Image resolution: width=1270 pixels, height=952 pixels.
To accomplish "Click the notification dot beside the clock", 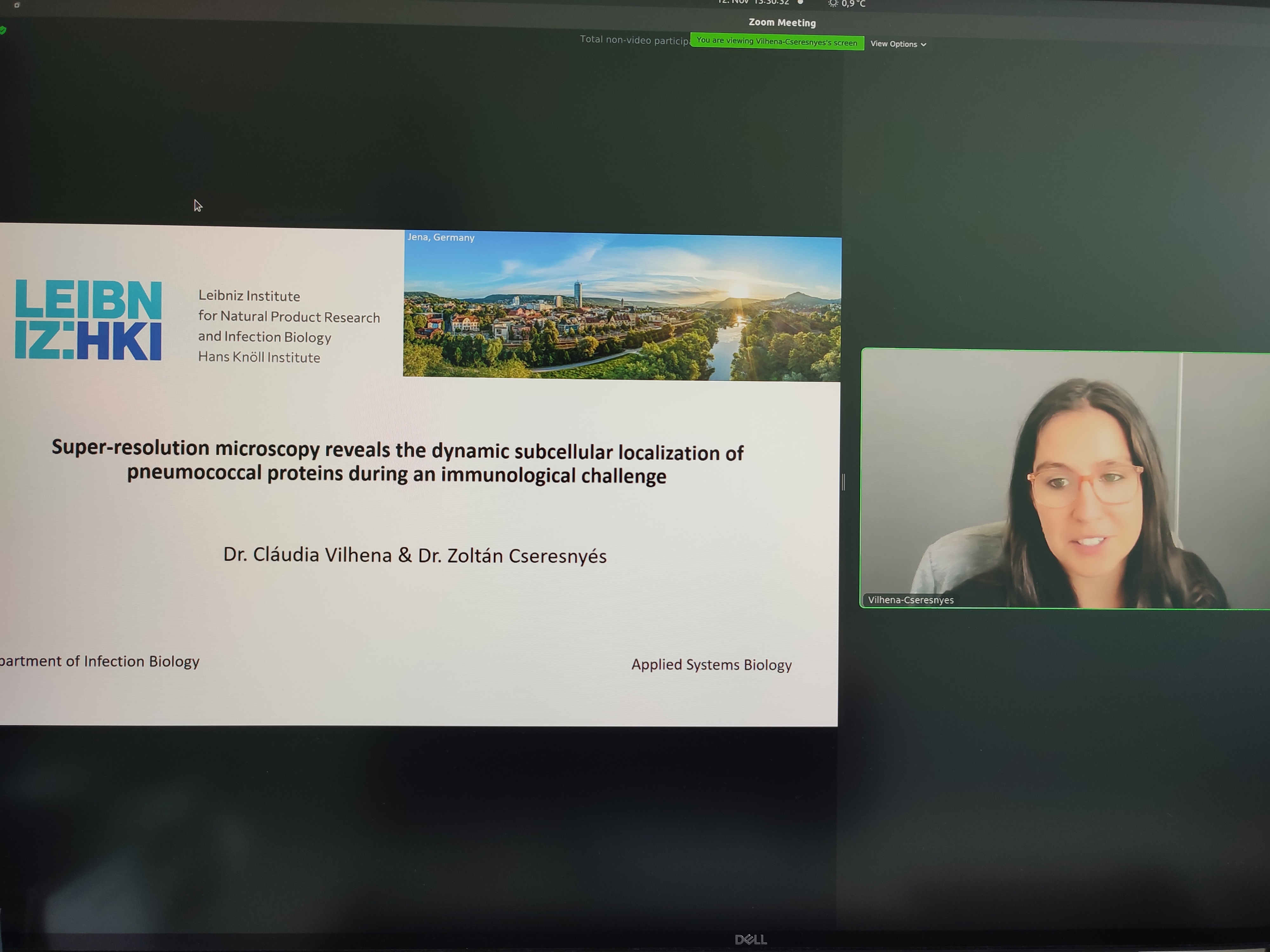I will (x=800, y=2).
